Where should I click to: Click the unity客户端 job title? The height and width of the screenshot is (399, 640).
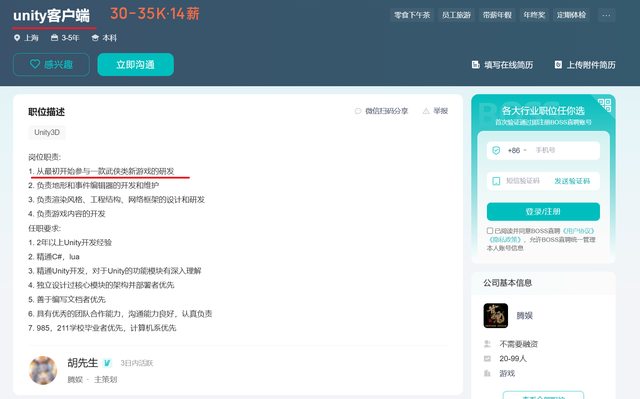[x=51, y=16]
